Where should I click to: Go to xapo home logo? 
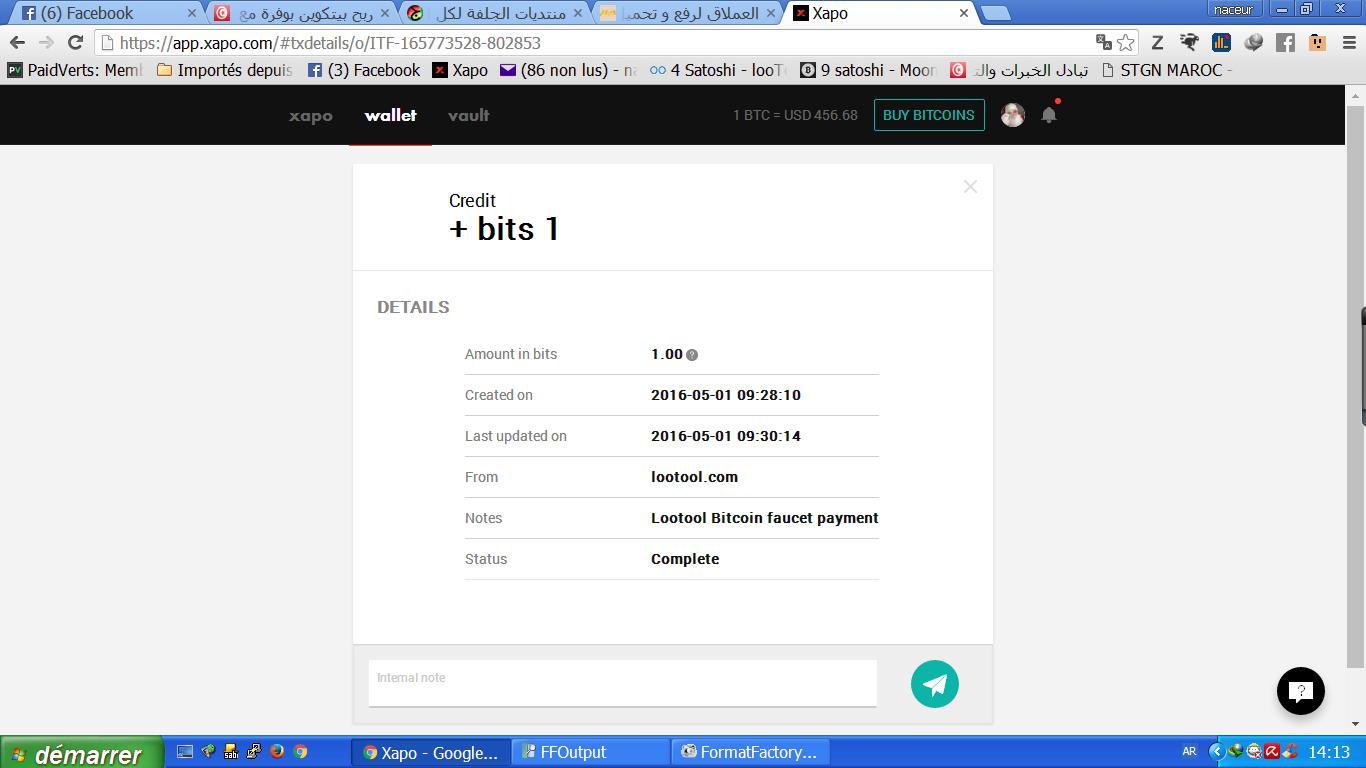coord(310,116)
